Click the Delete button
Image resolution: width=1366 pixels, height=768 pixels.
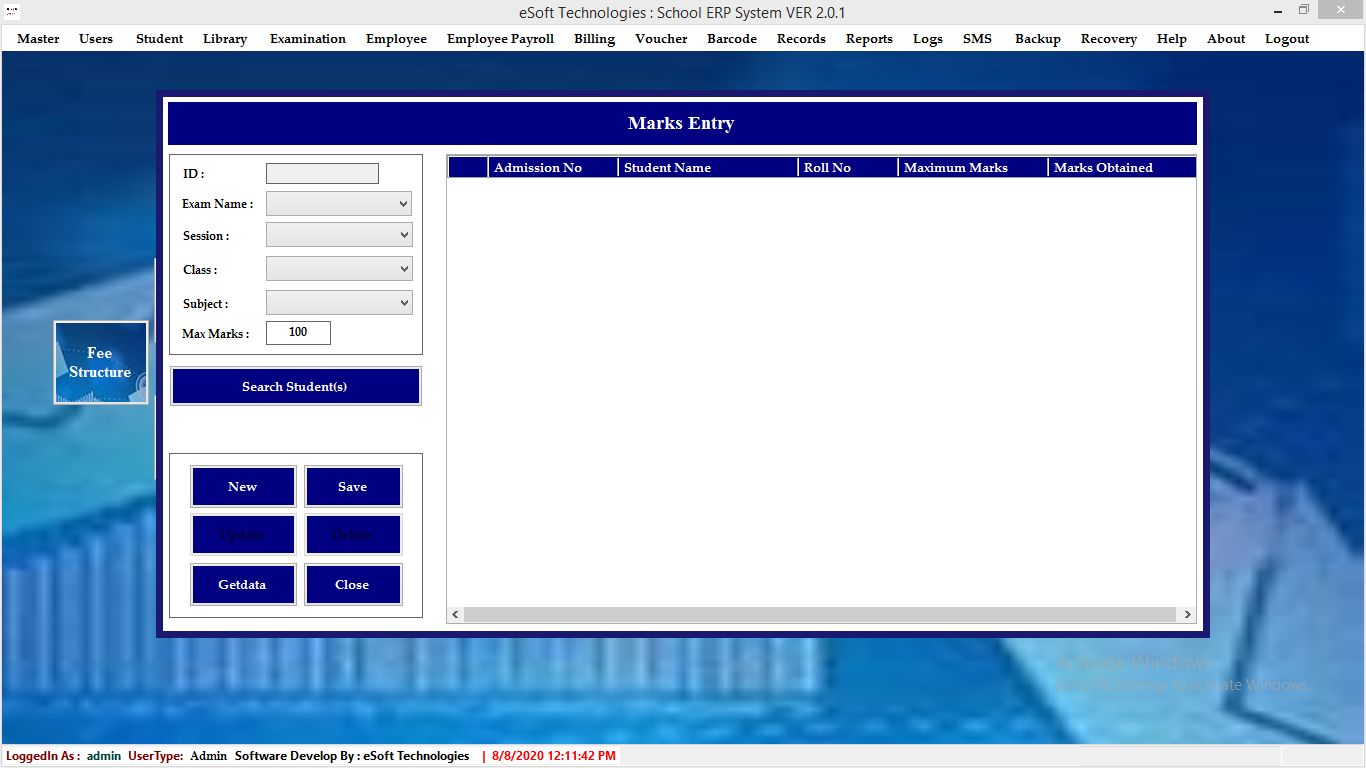pos(353,535)
